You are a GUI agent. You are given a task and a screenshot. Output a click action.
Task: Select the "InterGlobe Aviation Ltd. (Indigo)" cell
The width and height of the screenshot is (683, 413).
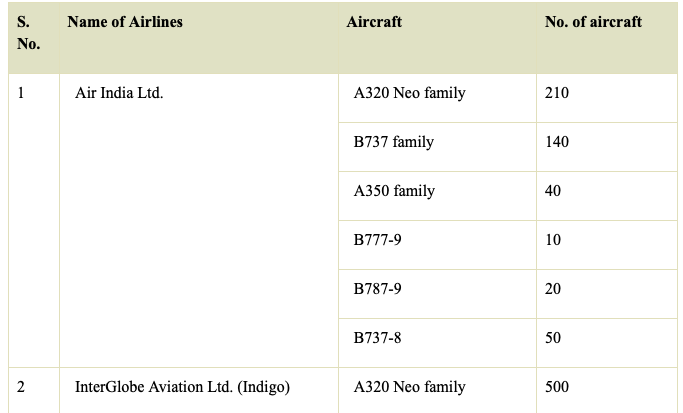[183, 387]
